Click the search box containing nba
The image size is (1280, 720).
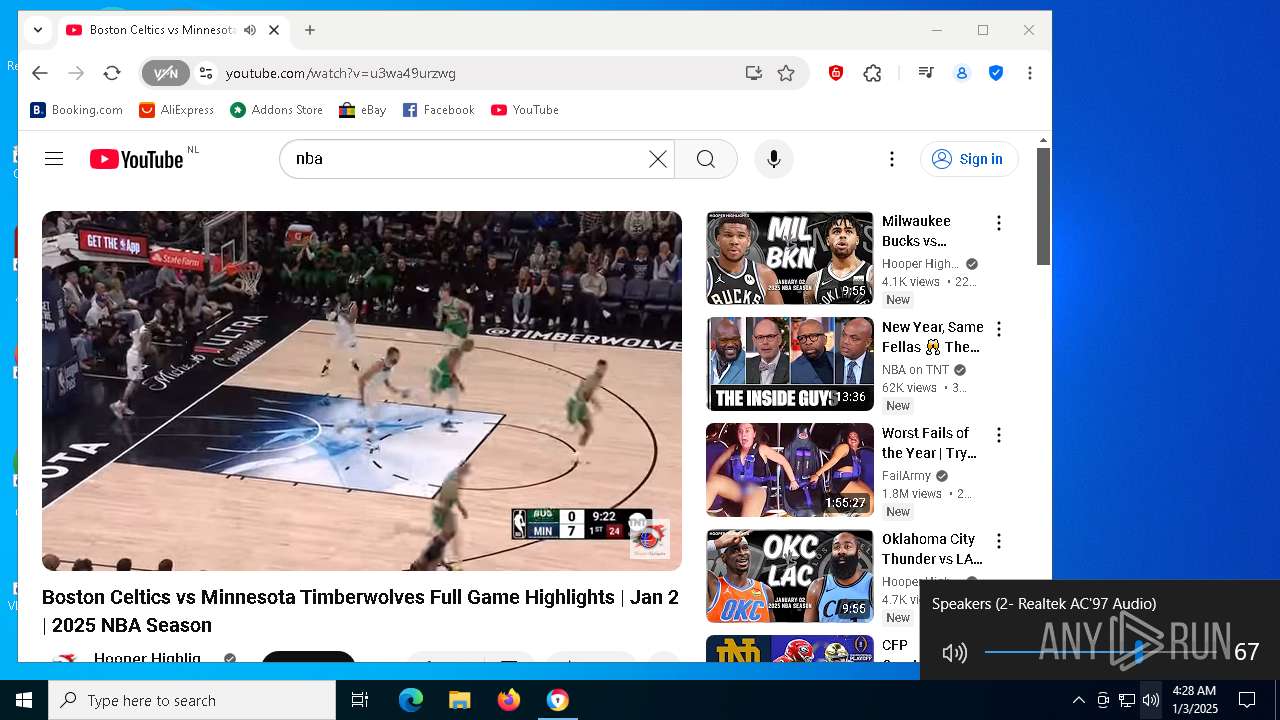tap(465, 159)
